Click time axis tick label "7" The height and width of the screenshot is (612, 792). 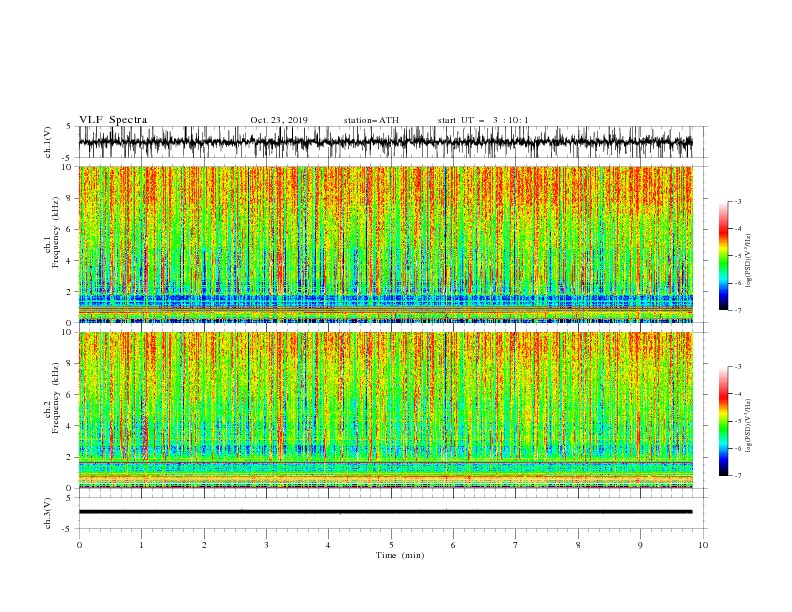coord(516,545)
